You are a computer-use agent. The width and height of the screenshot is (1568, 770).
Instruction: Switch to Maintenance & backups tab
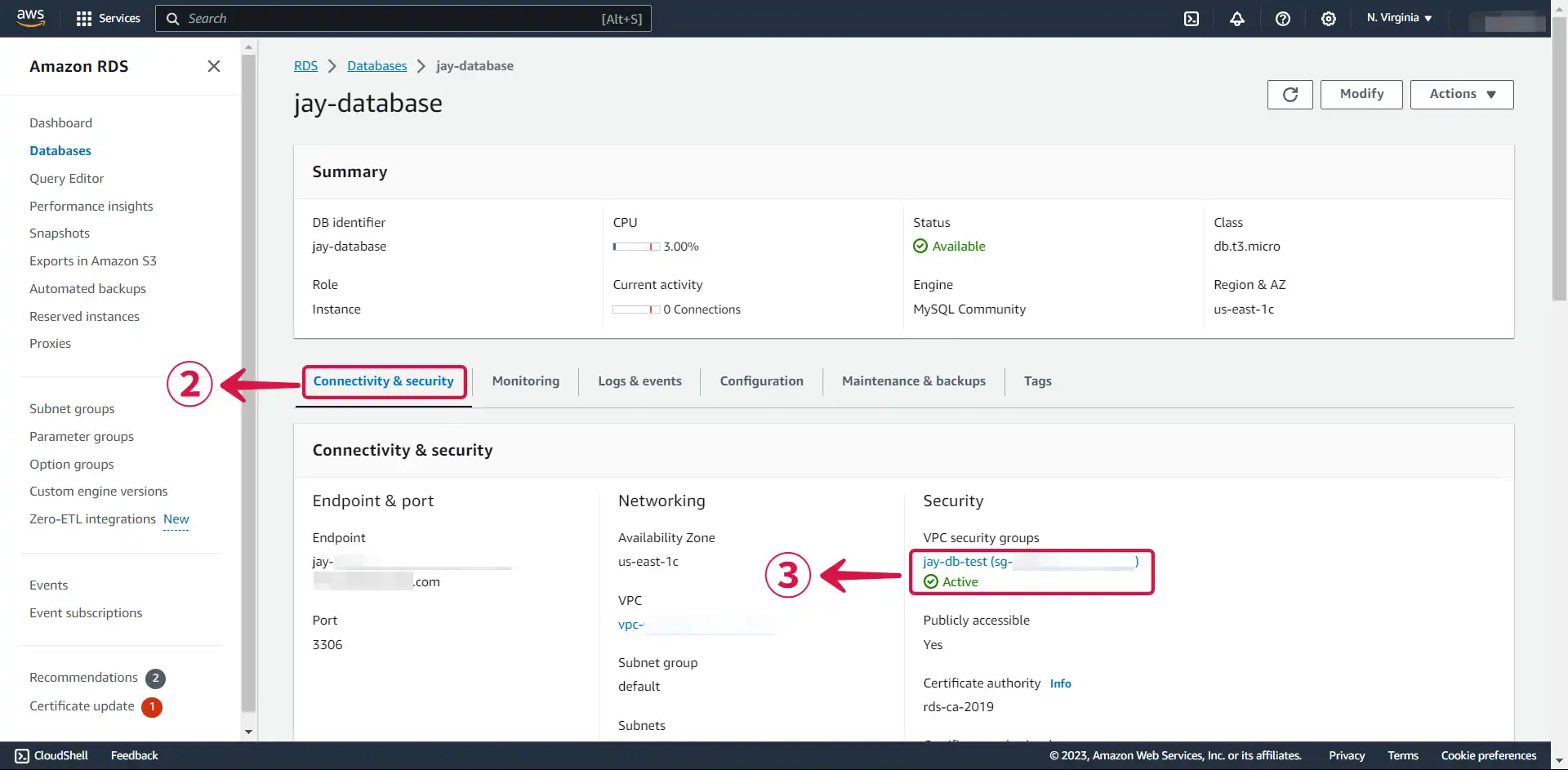(914, 381)
